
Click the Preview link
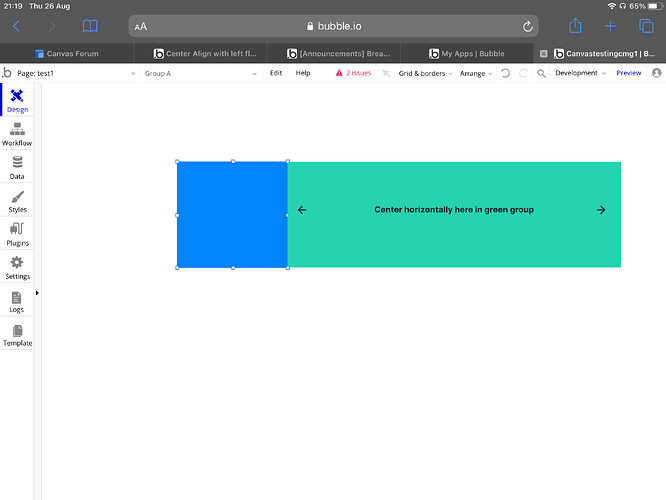pos(629,73)
